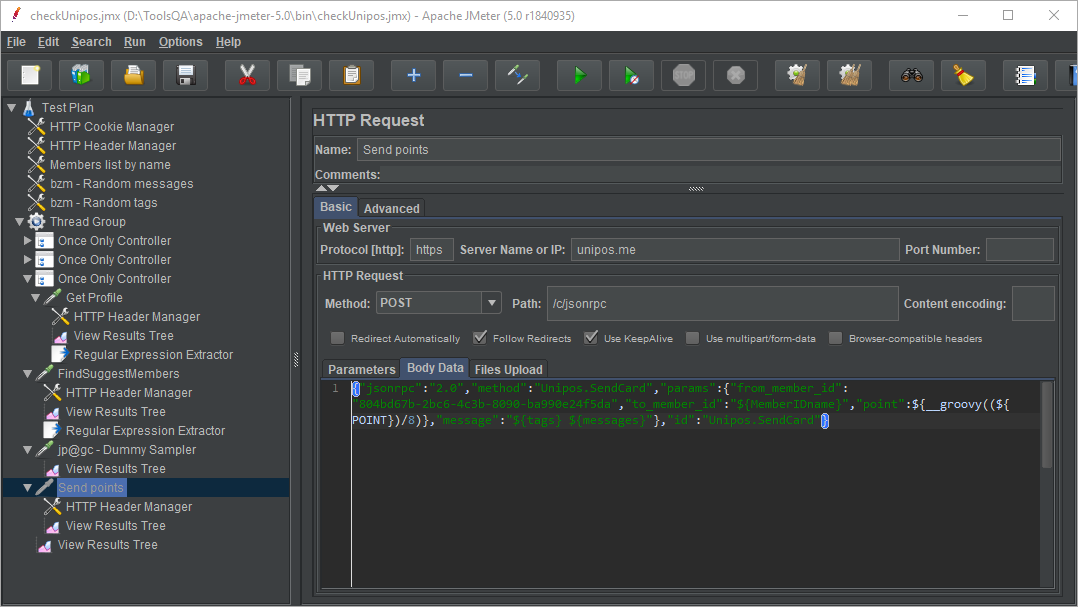
Task: Click the green Start run icon
Action: pos(578,75)
